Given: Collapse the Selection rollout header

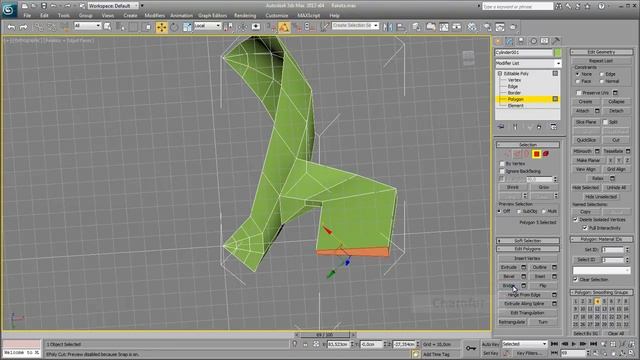Looking at the screenshot, I should tap(528, 144).
